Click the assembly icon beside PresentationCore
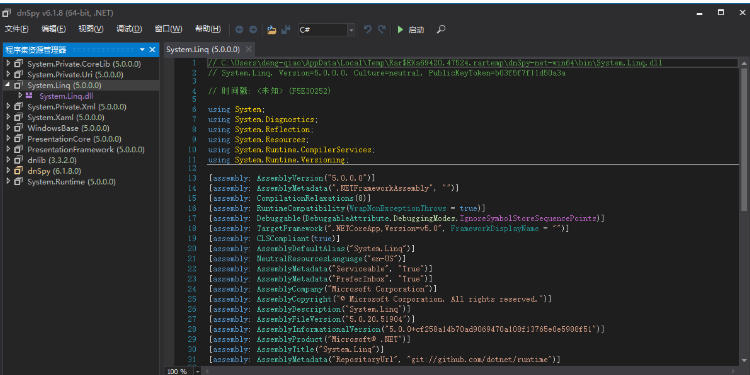Image resolution: width=750 pixels, height=375 pixels. pyautogui.click(x=18, y=139)
